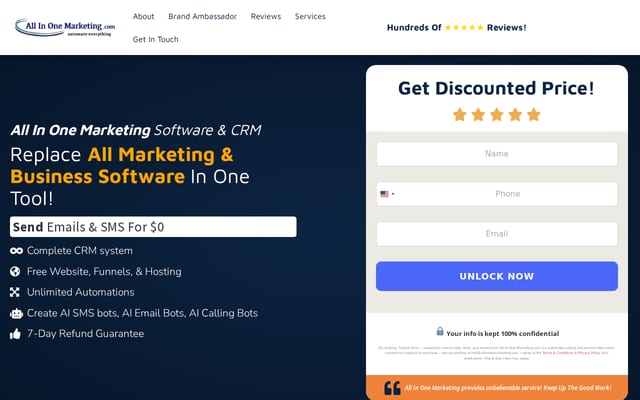Click 'Free Website, Funnels, & Hosting' text
The height and width of the screenshot is (400, 640).
104,271
